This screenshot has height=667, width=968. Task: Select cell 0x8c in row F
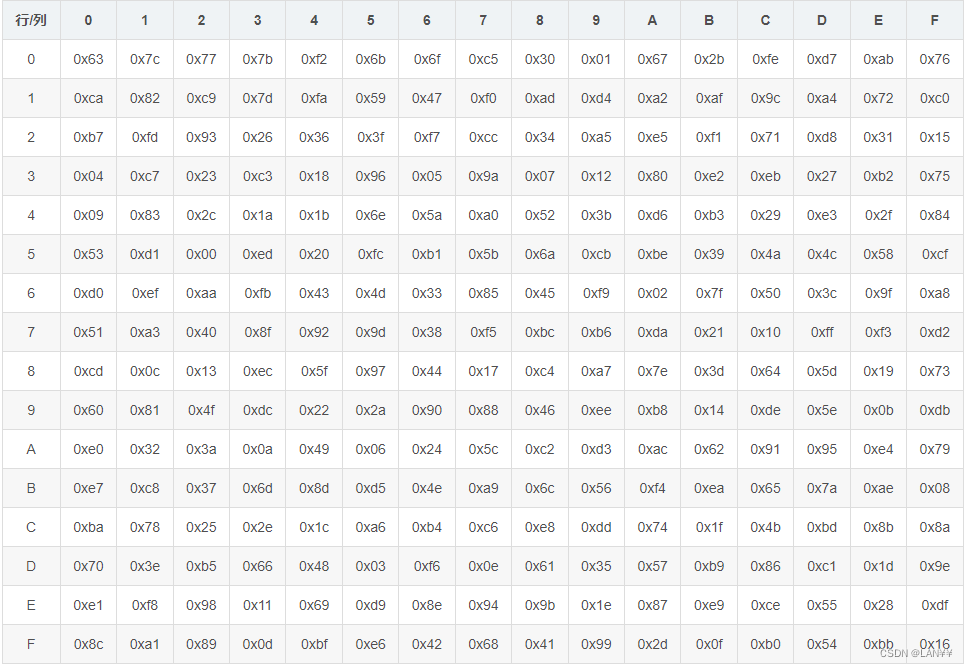pyautogui.click(x=88, y=644)
